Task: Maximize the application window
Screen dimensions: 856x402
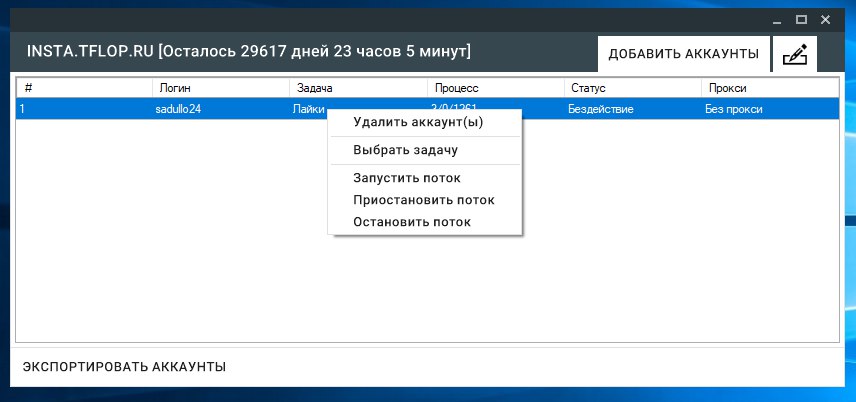Action: pyautogui.click(x=801, y=20)
